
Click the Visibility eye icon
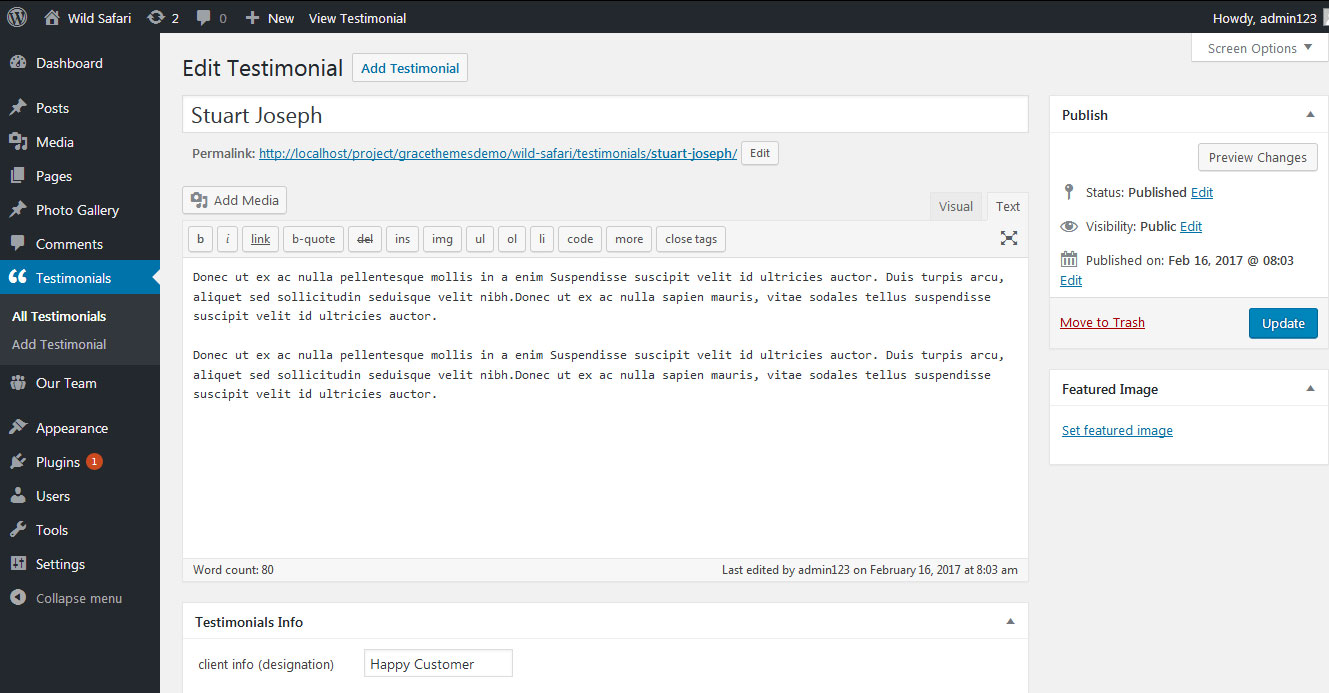[x=1068, y=227]
